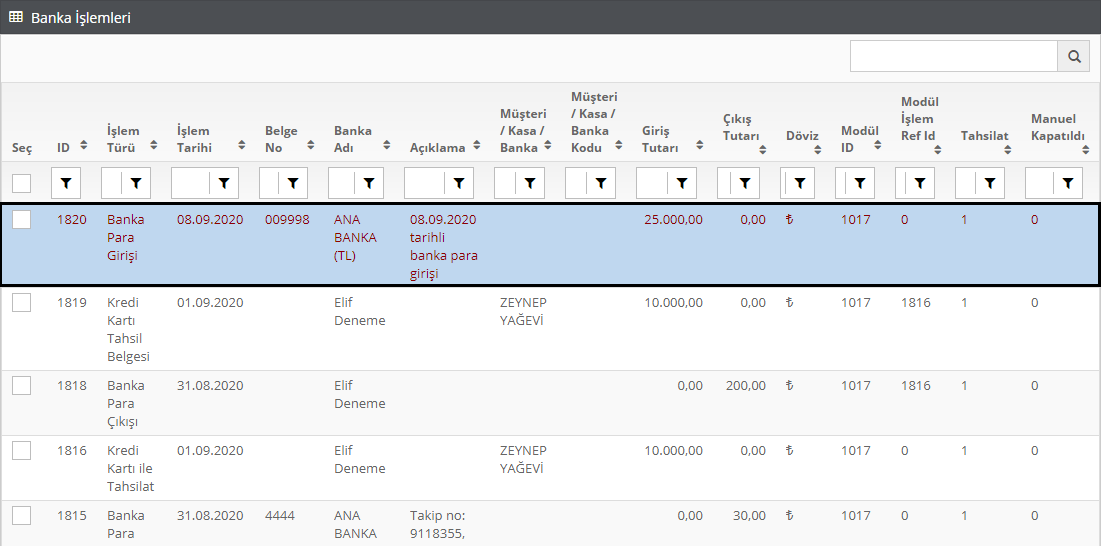This screenshot has height=546, width=1101.
Task: Open filter icon for İşlem Türü column
Action: pos(136,183)
